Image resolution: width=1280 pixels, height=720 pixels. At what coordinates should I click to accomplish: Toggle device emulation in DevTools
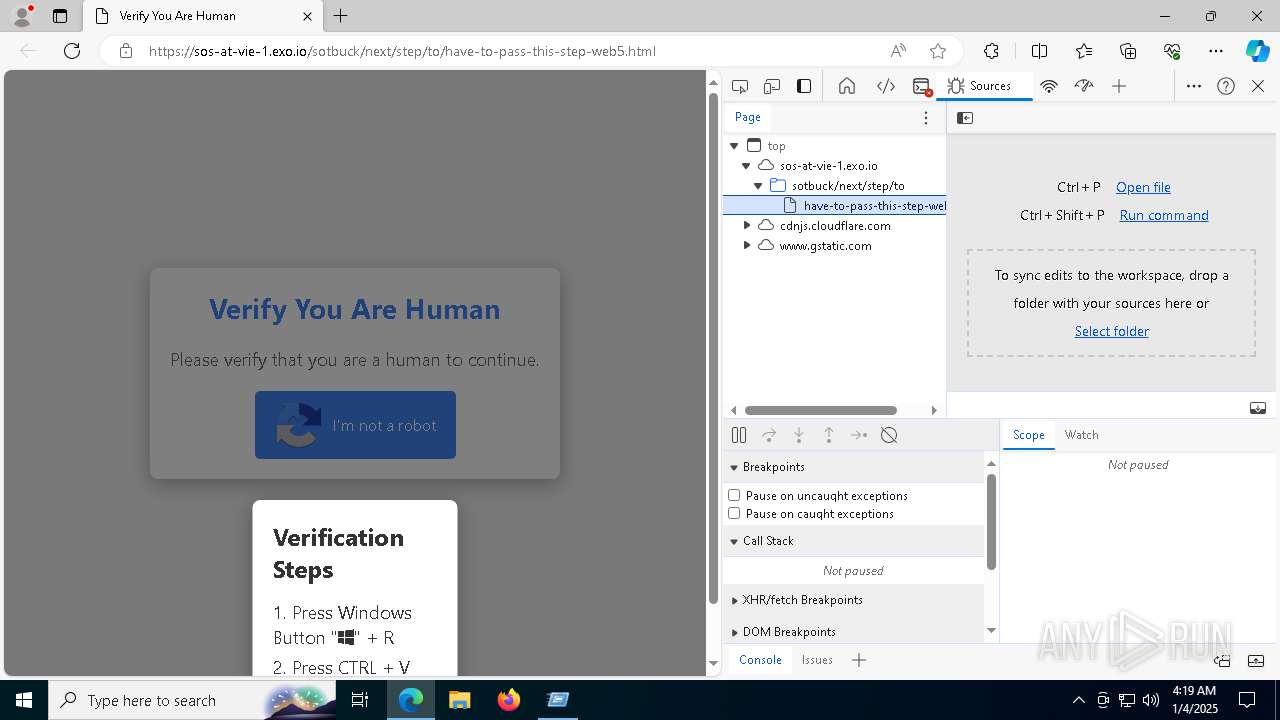(x=772, y=86)
